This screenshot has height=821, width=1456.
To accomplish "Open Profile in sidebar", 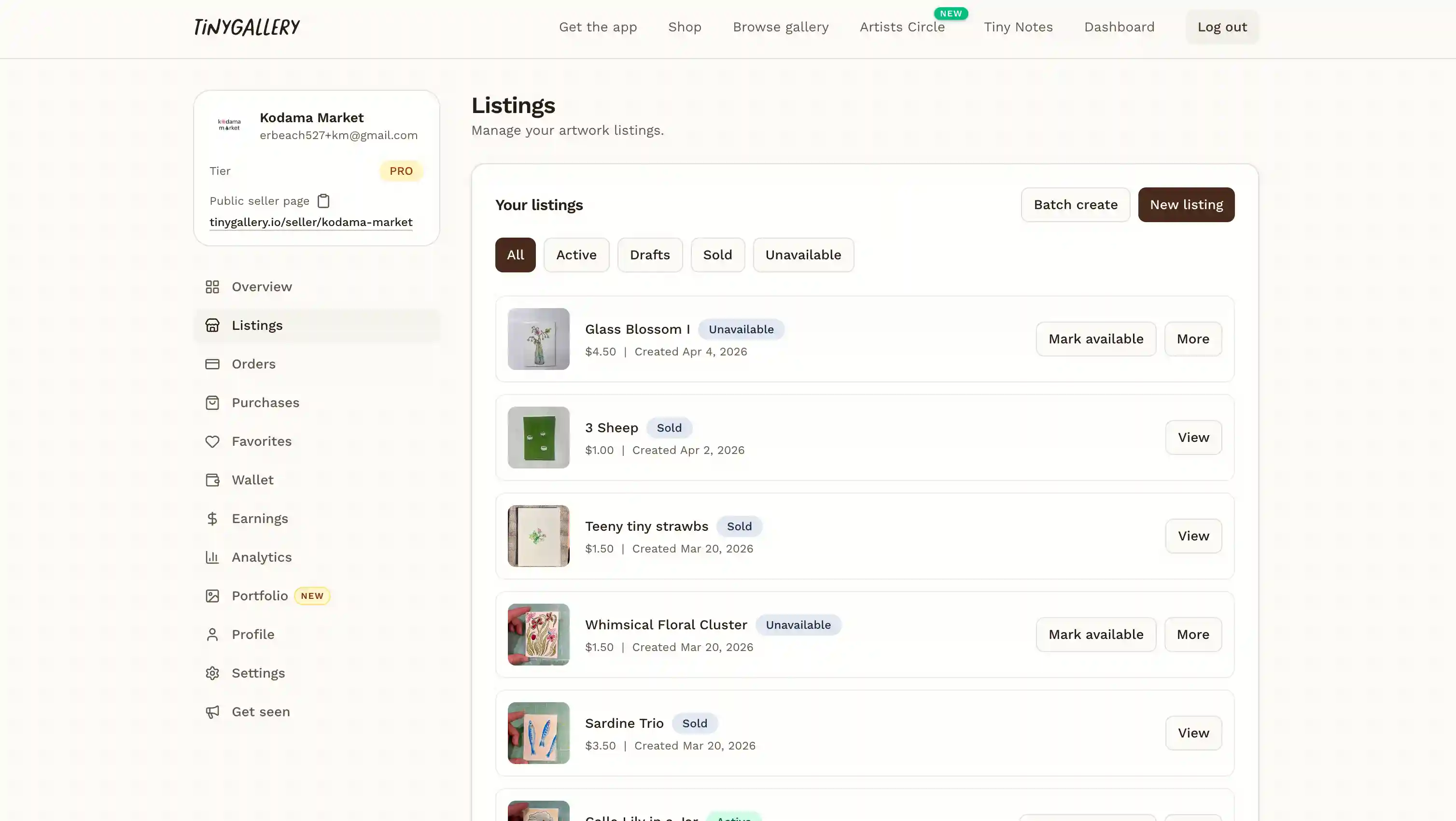I will pyautogui.click(x=317, y=635).
